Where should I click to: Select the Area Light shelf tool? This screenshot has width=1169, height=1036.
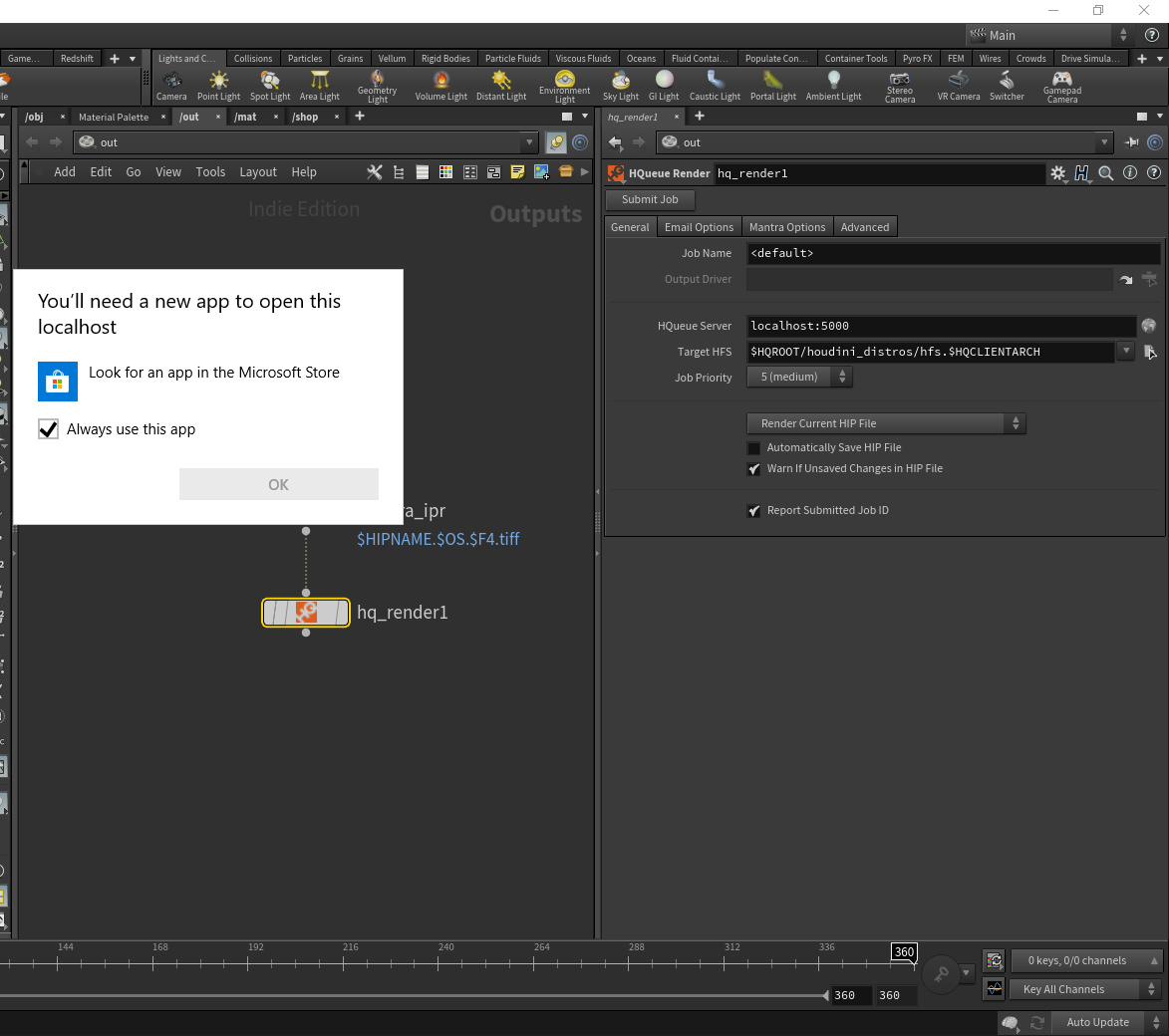click(319, 87)
